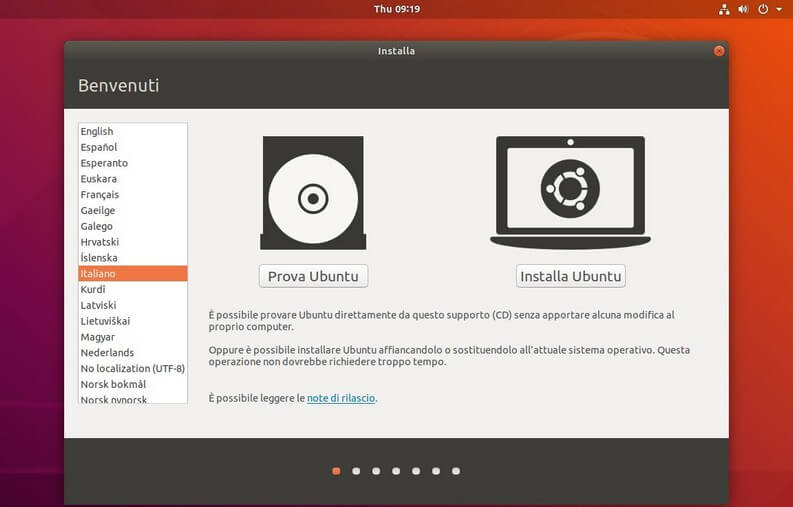This screenshot has width=793, height=507.
Task: Select English in the language list
Action: pyautogui.click(x=133, y=131)
